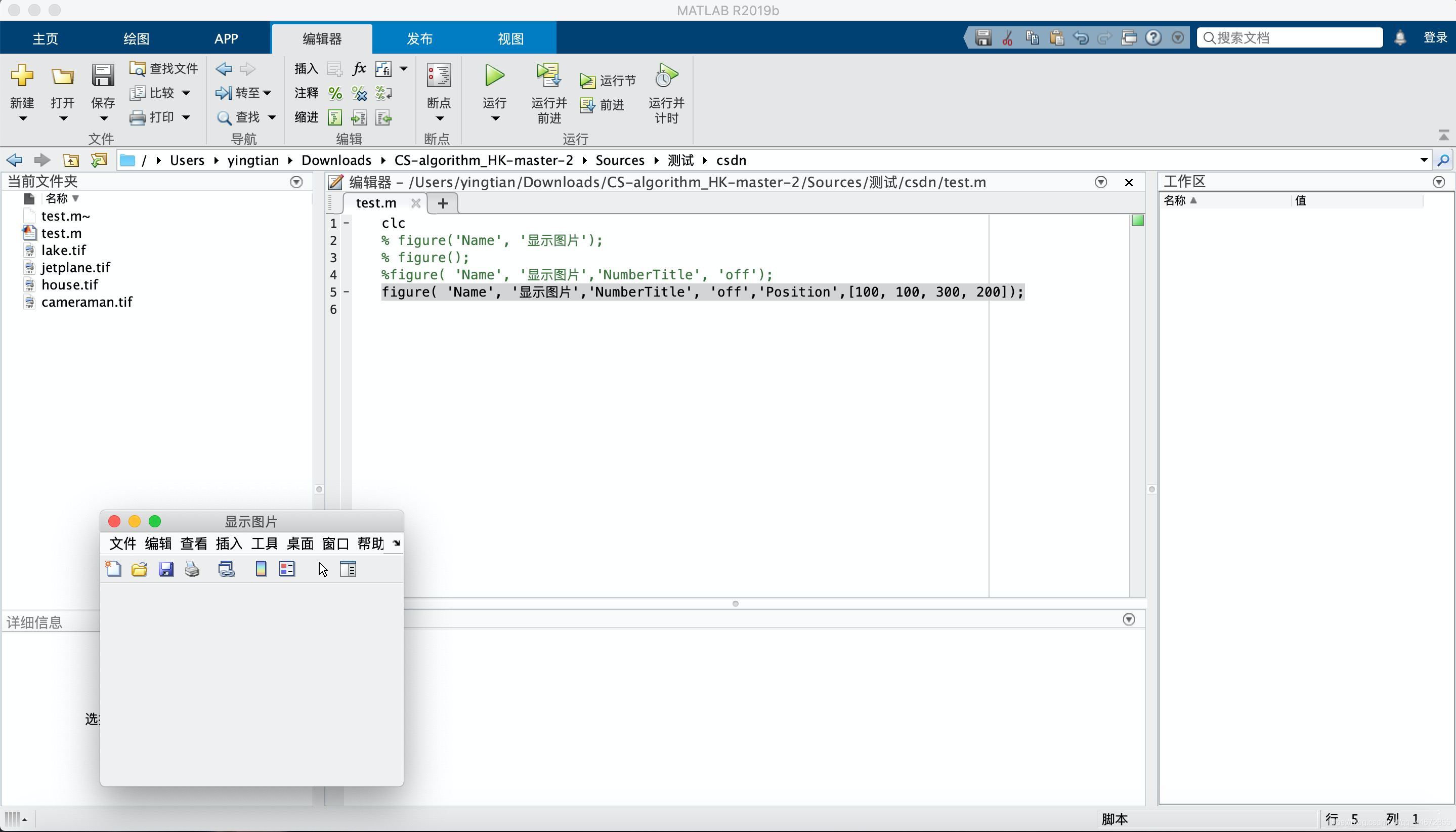Open the 编辑器 menu tab
Image resolution: width=1456 pixels, height=832 pixels.
[322, 38]
